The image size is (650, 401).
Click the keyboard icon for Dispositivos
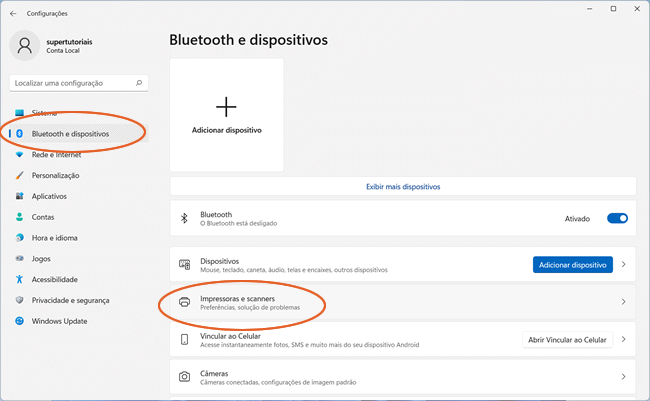coord(184,264)
